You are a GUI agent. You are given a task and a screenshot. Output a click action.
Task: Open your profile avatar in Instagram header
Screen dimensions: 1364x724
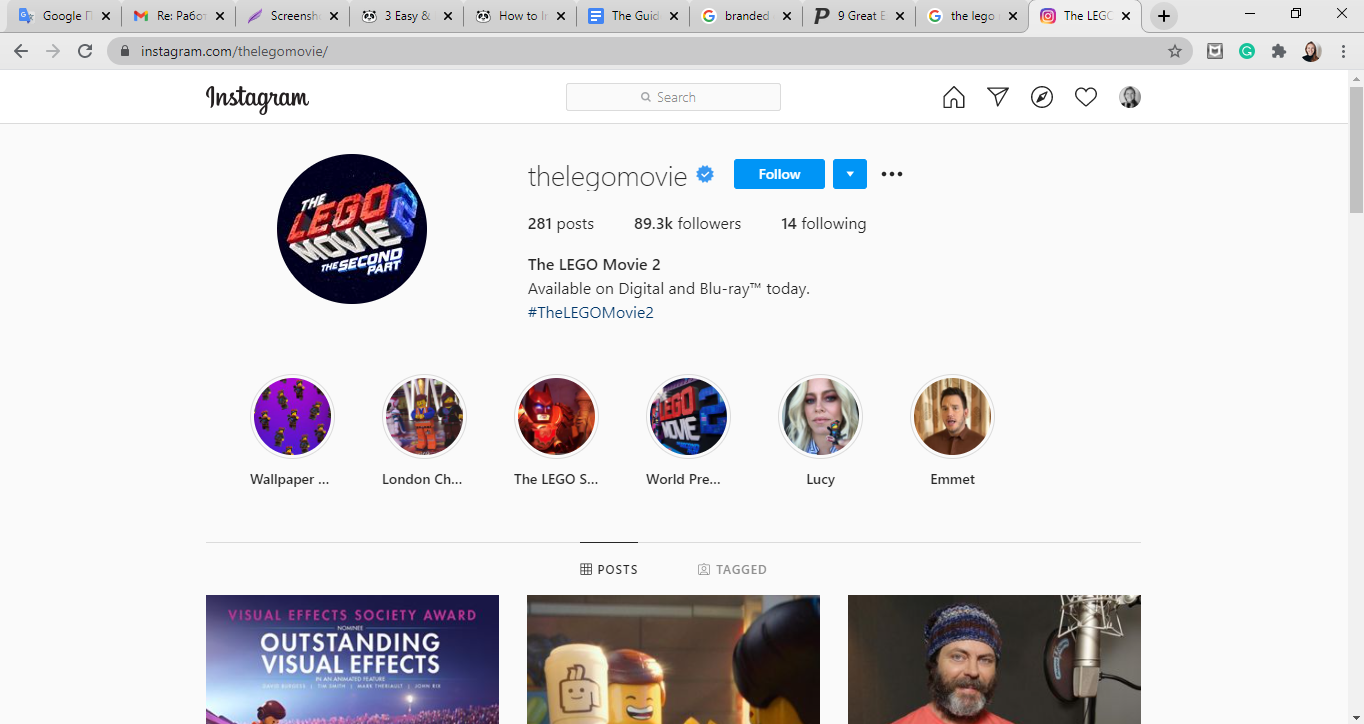click(x=1130, y=97)
